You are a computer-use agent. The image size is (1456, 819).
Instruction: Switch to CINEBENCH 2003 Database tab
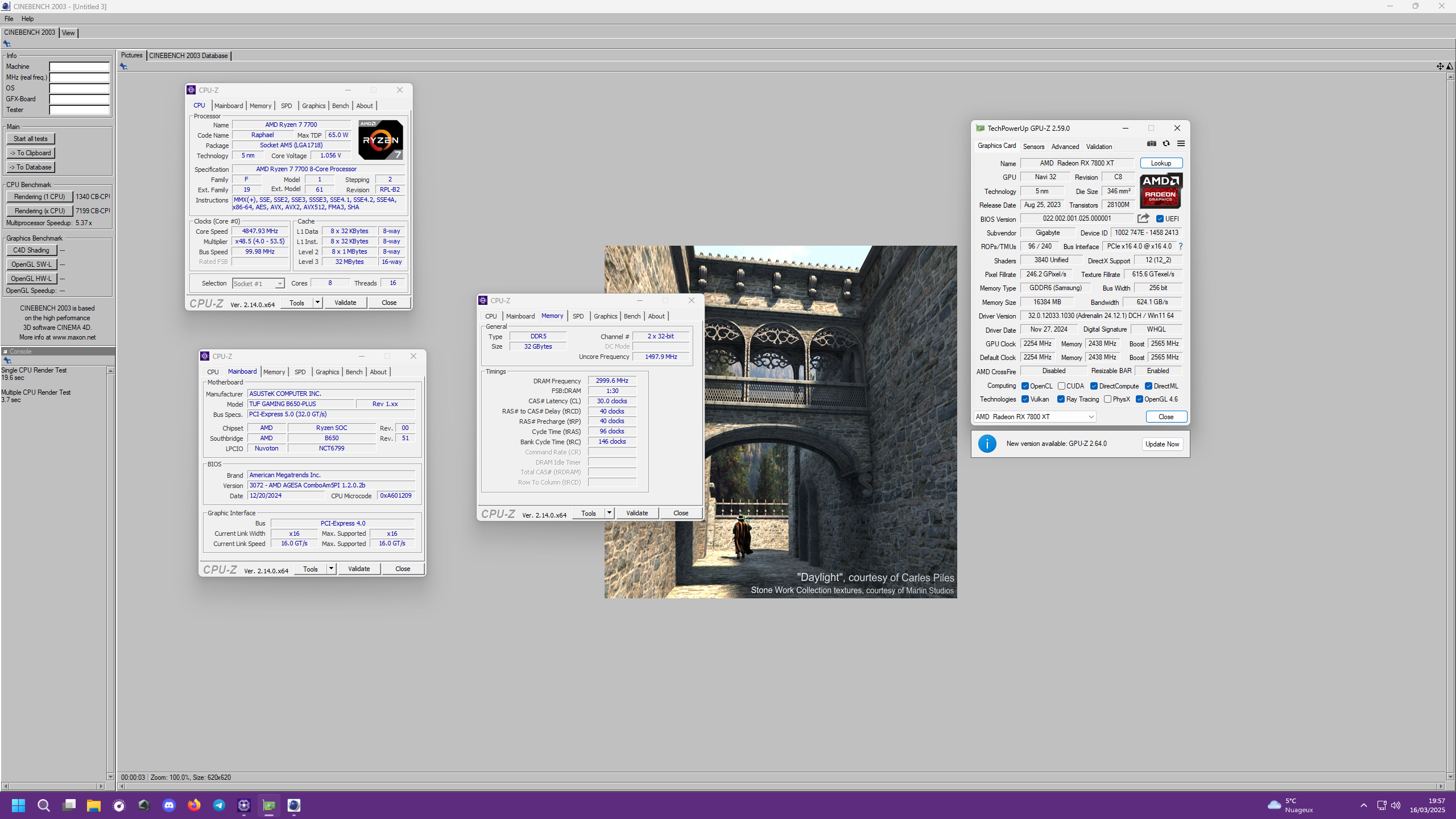click(188, 56)
